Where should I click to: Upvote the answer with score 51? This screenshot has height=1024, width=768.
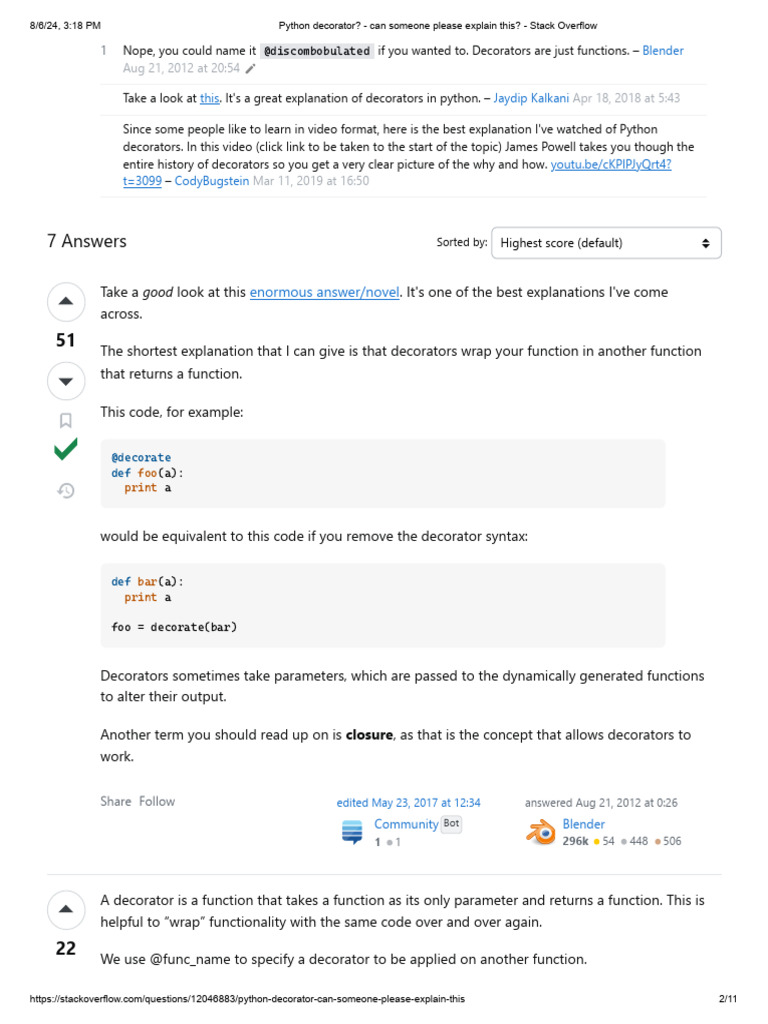66,301
